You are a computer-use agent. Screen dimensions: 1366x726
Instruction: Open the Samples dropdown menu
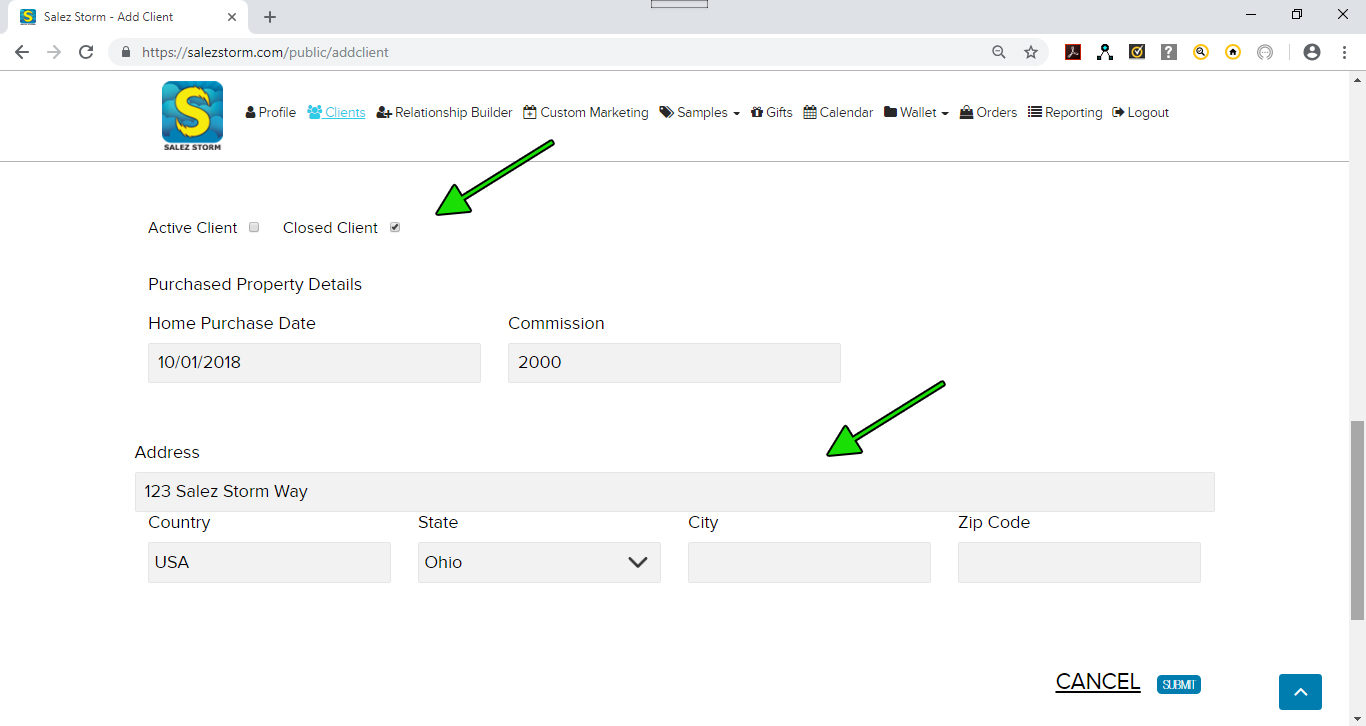[x=699, y=113]
